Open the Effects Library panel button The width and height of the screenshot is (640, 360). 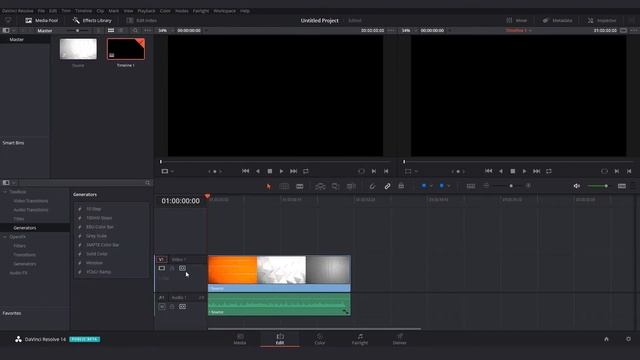click(x=92, y=20)
